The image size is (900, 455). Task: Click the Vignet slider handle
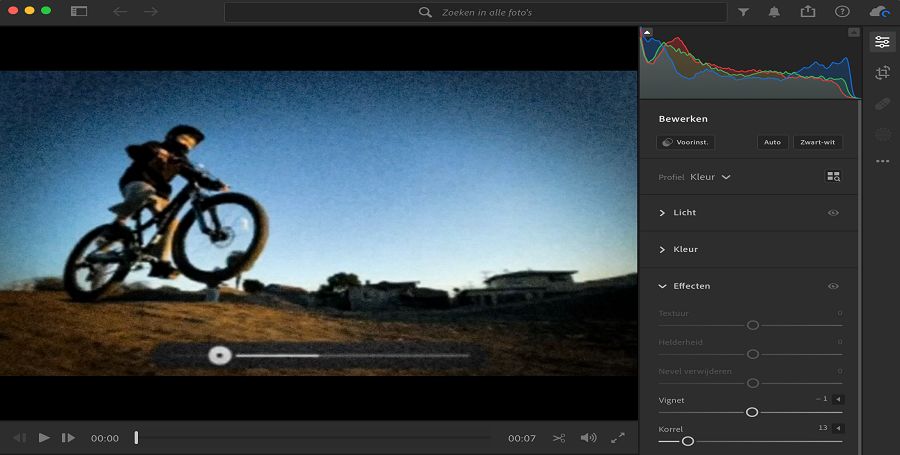click(x=752, y=412)
